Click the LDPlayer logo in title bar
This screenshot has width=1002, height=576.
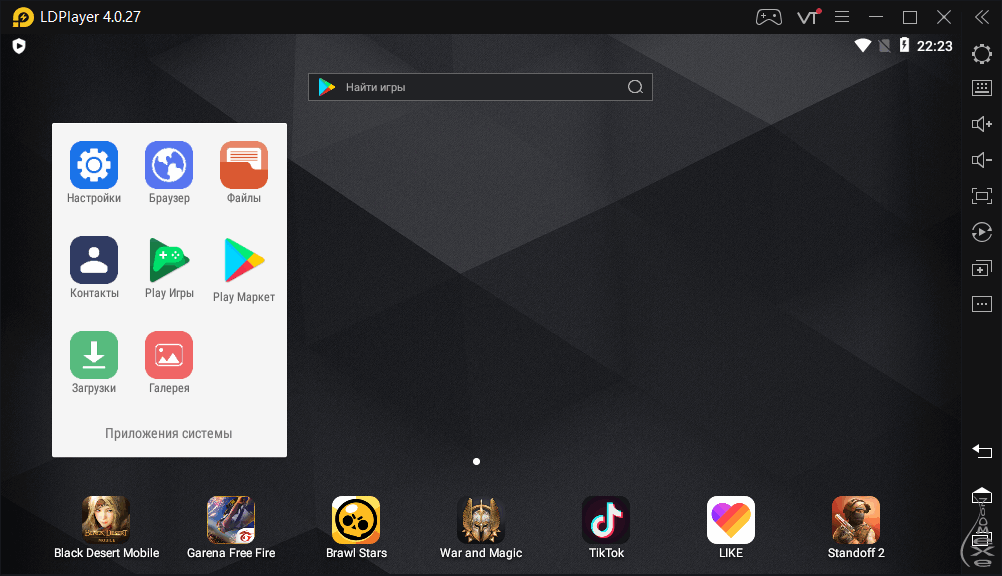point(23,17)
